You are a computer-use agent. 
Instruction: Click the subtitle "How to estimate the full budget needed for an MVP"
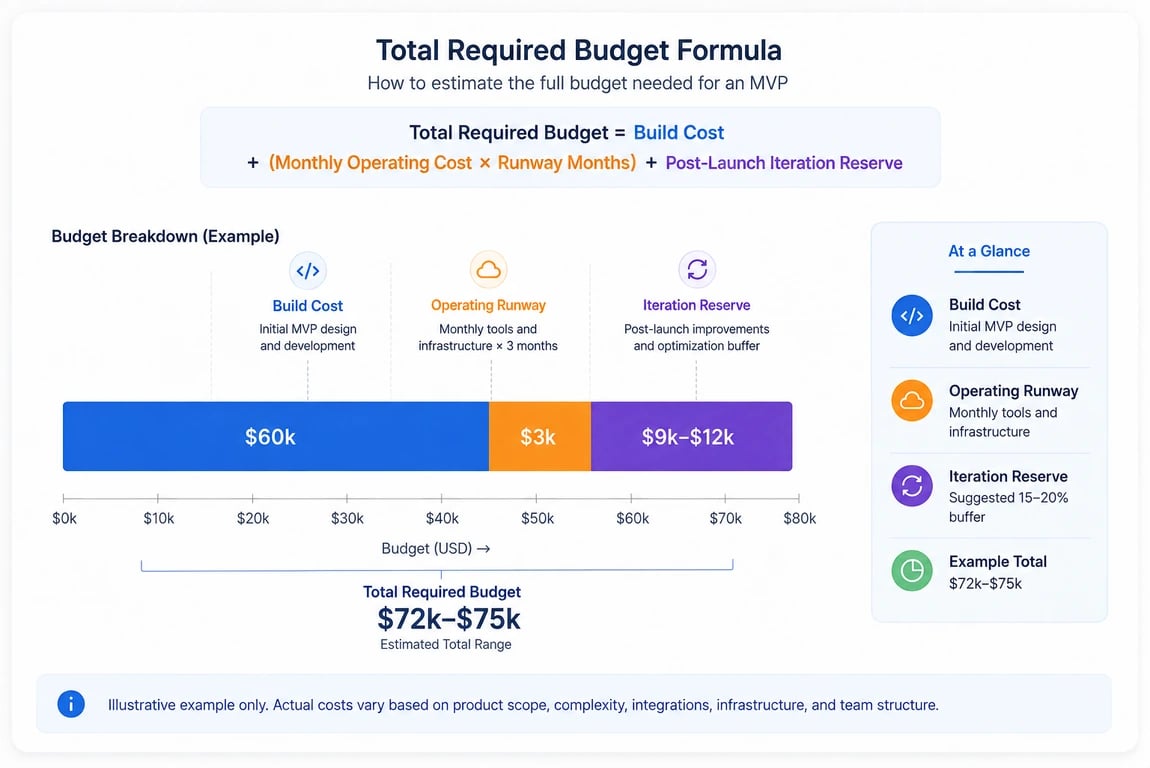[x=578, y=83]
